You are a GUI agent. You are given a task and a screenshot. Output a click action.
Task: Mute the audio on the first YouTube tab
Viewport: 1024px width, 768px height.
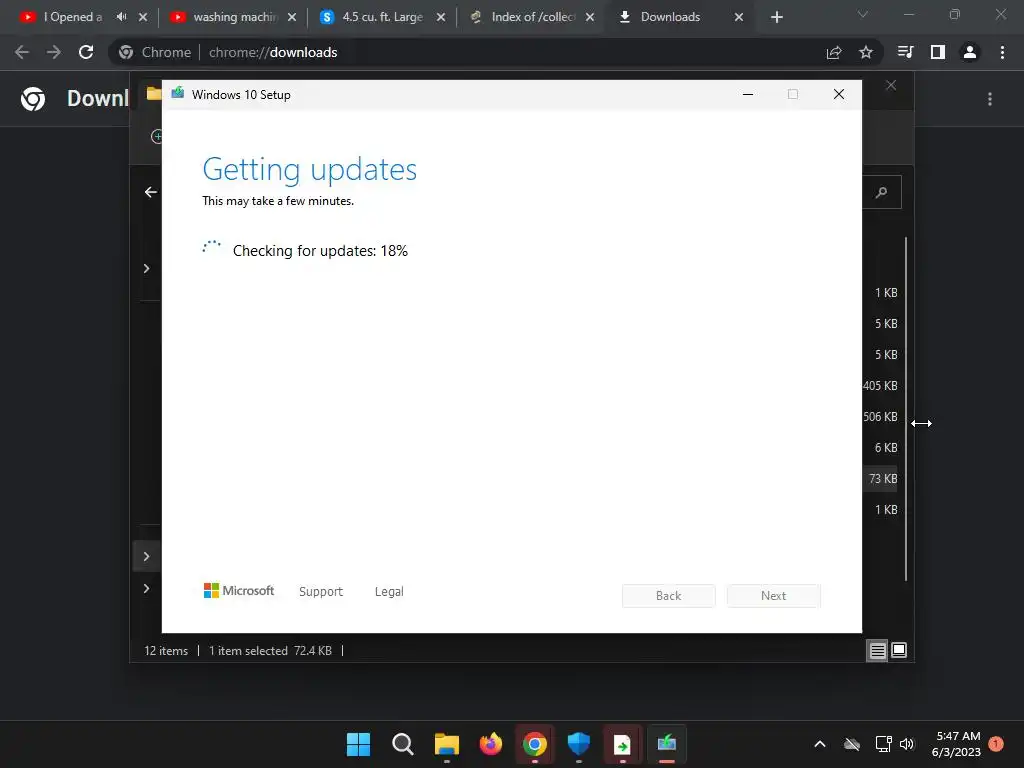pos(121,17)
